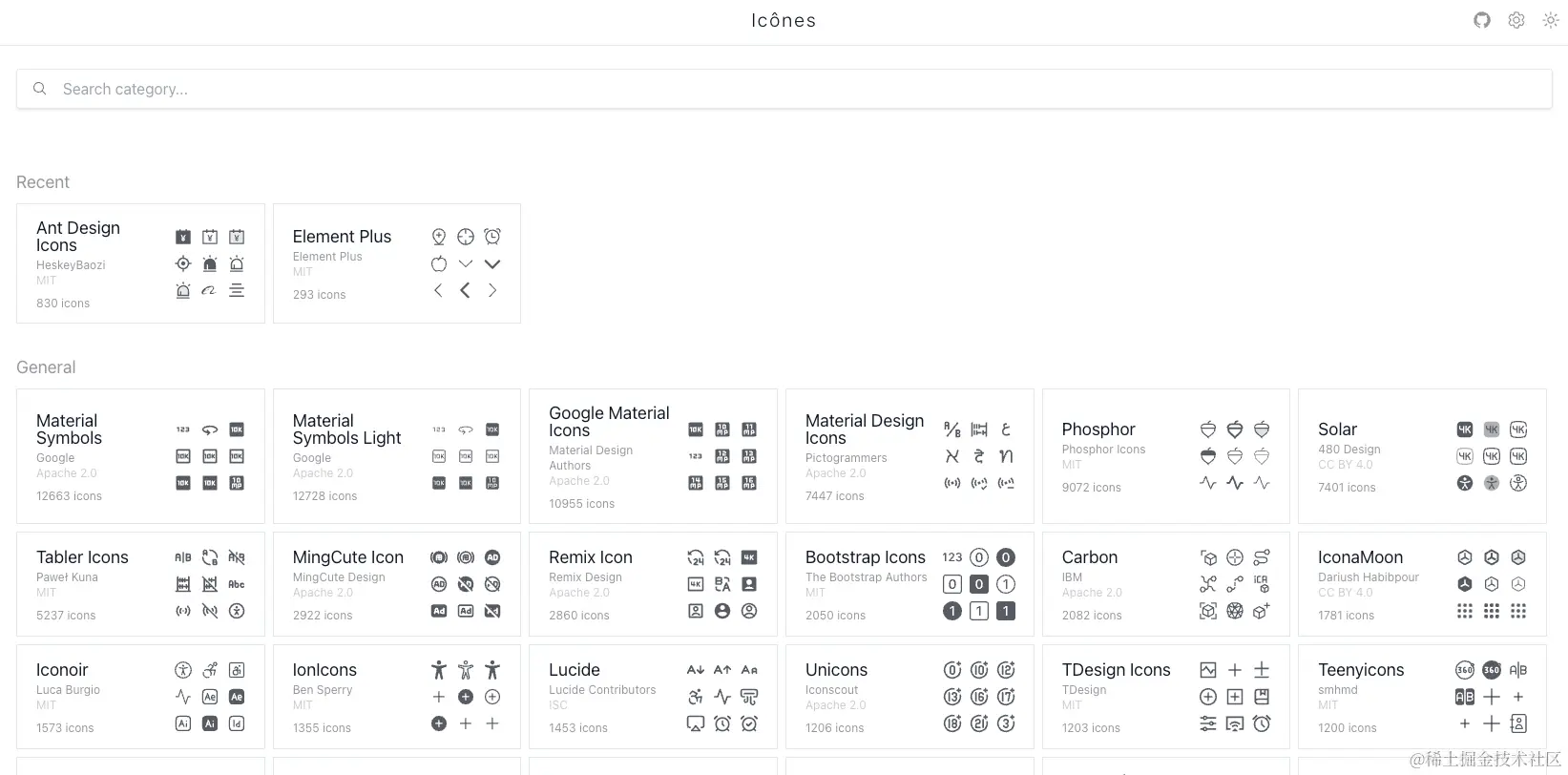The image size is (1568, 775).
Task: Click the "Icônes" site title
Action: [x=784, y=21]
